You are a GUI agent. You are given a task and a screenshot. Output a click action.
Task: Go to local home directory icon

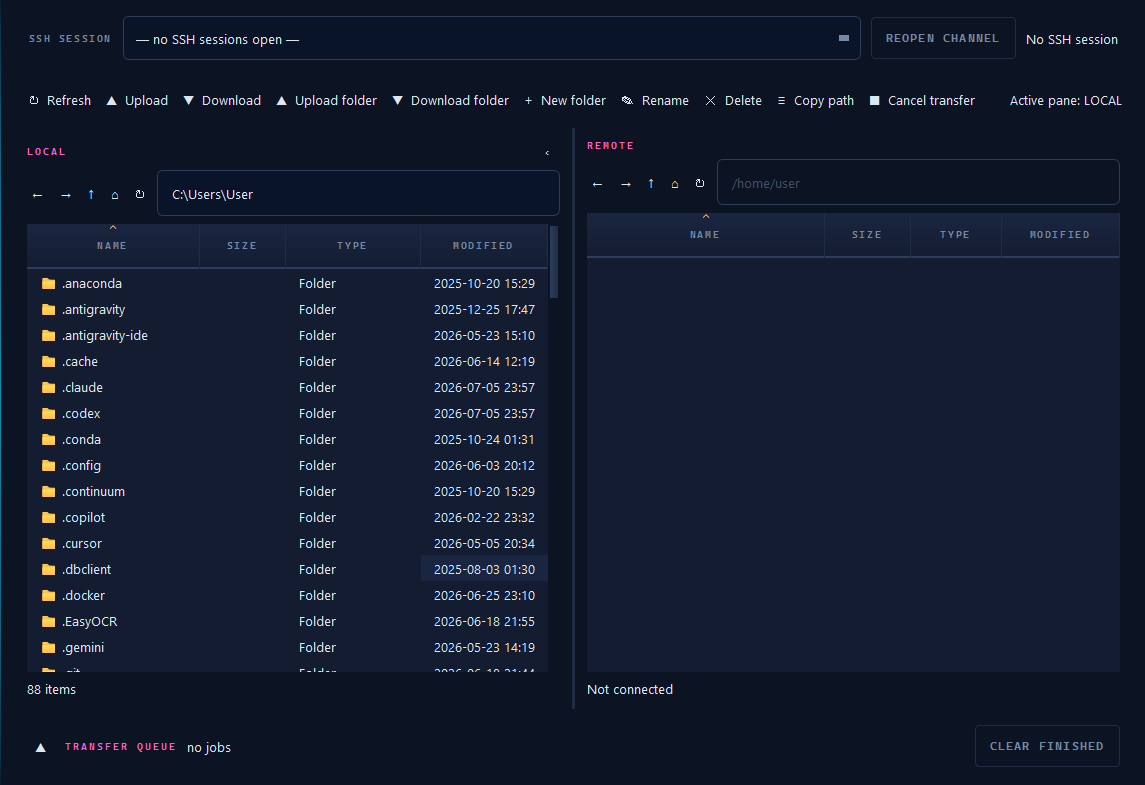coord(115,195)
